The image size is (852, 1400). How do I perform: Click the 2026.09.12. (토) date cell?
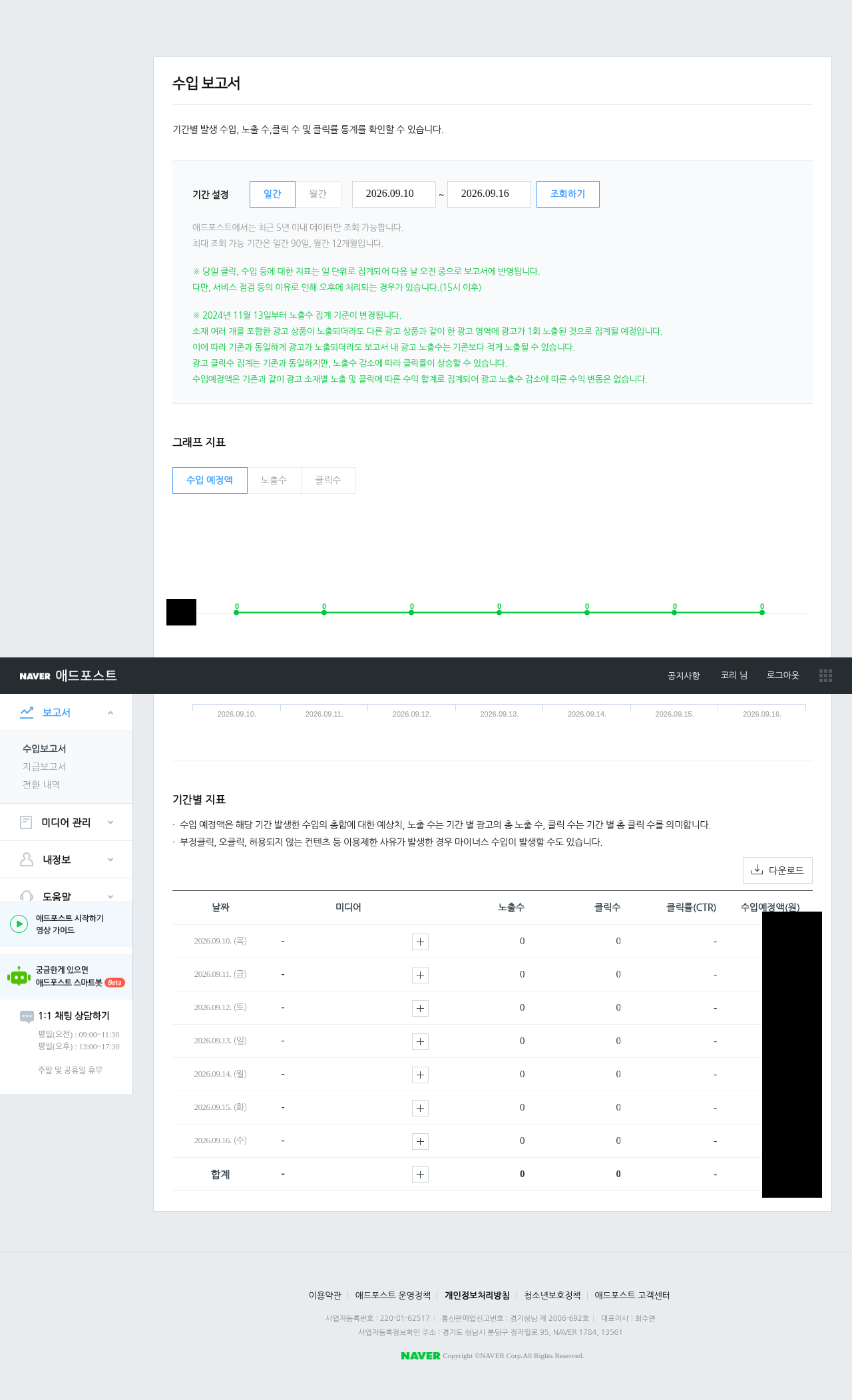coord(220,1007)
